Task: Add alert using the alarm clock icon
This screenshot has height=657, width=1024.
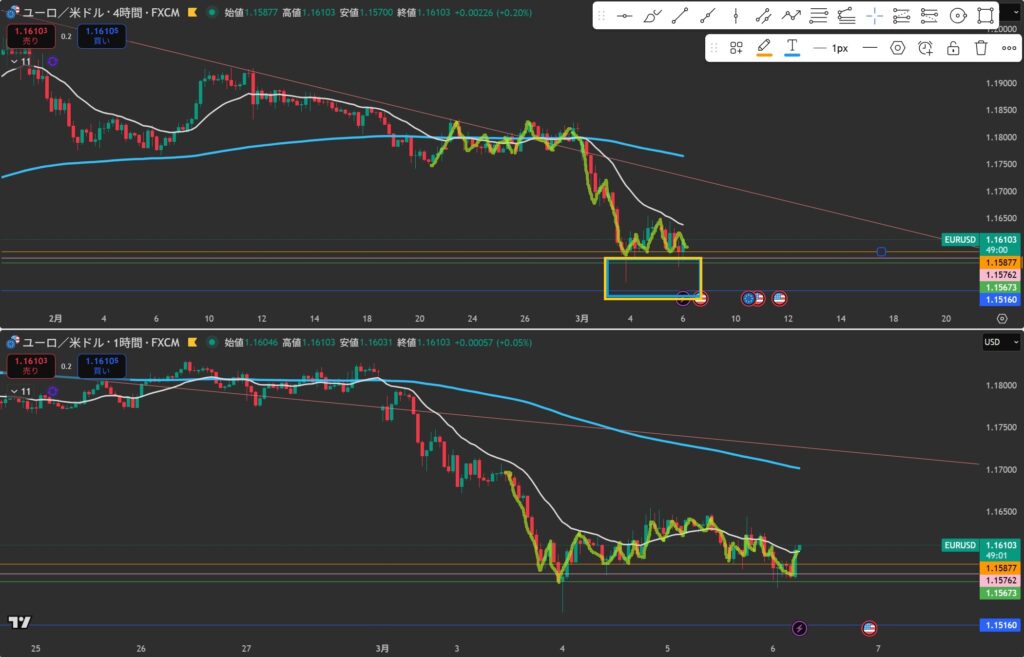Action: (x=925, y=48)
